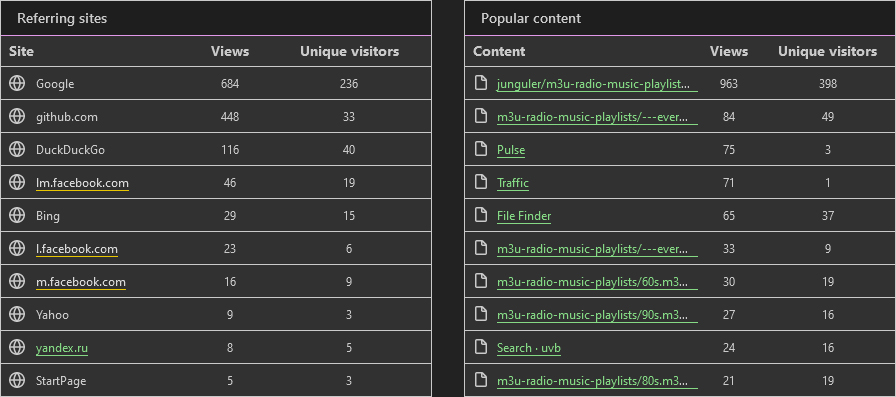896x397 pixels.
Task: Open the junguler/m3u-radio-music-playlist content link
Action: click(597, 84)
